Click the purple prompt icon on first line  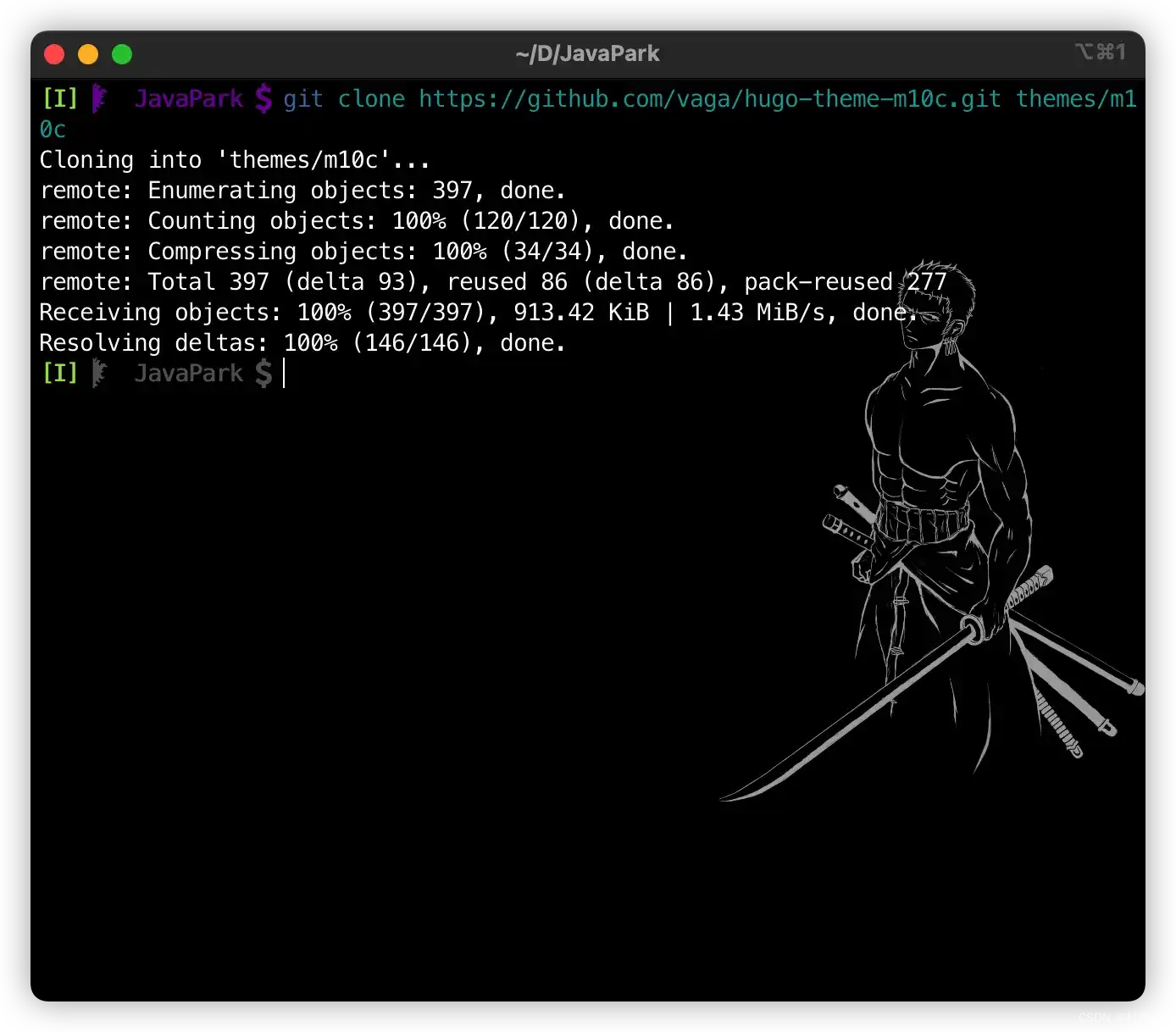(100, 99)
